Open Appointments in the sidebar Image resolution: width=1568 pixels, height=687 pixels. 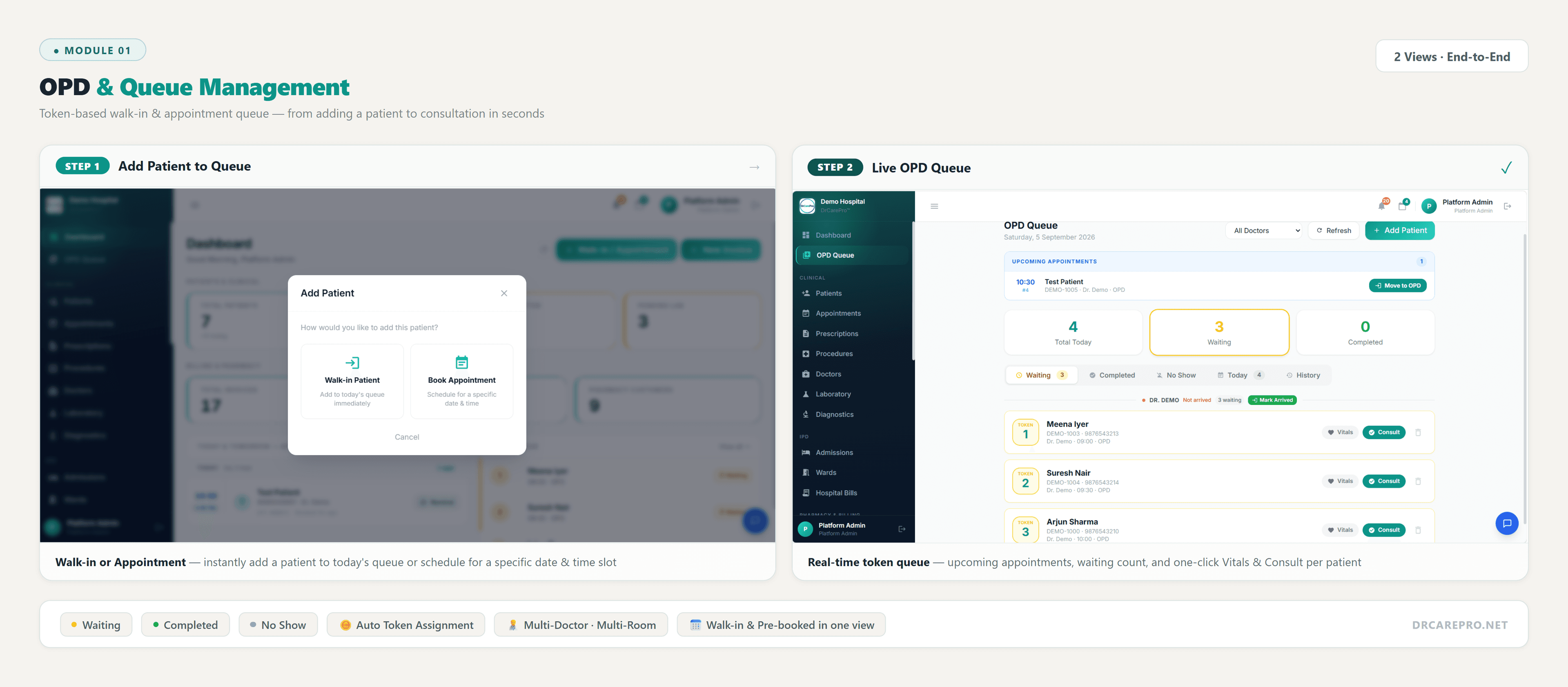click(x=852, y=313)
